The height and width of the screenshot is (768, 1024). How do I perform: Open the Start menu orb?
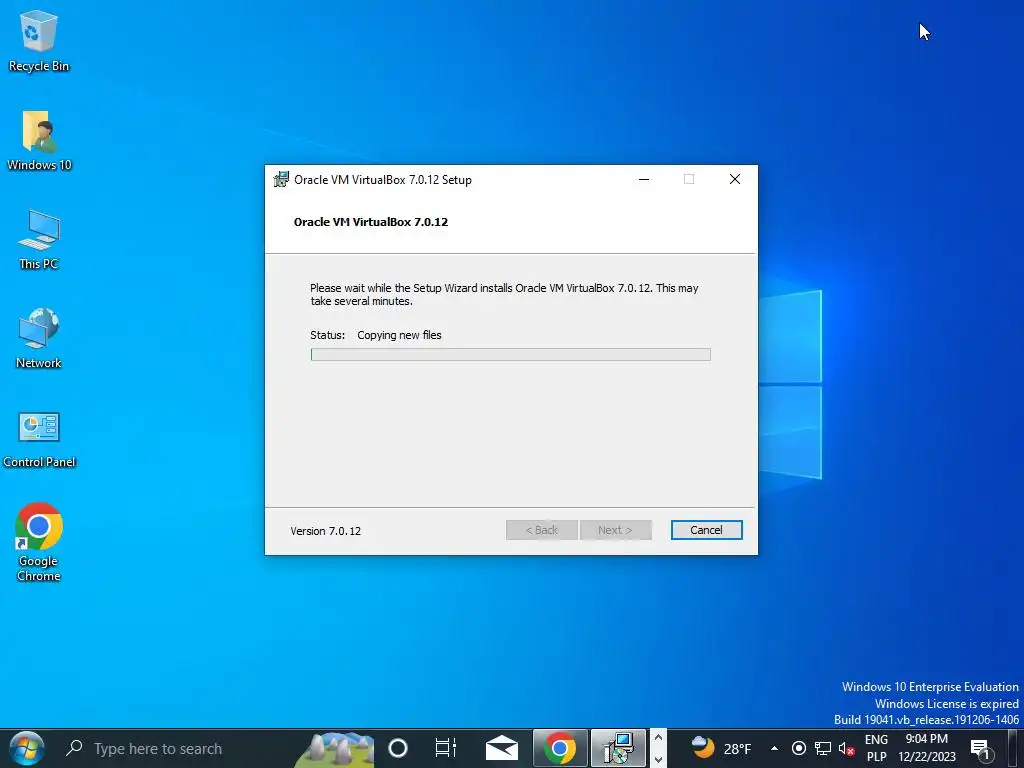[27, 748]
